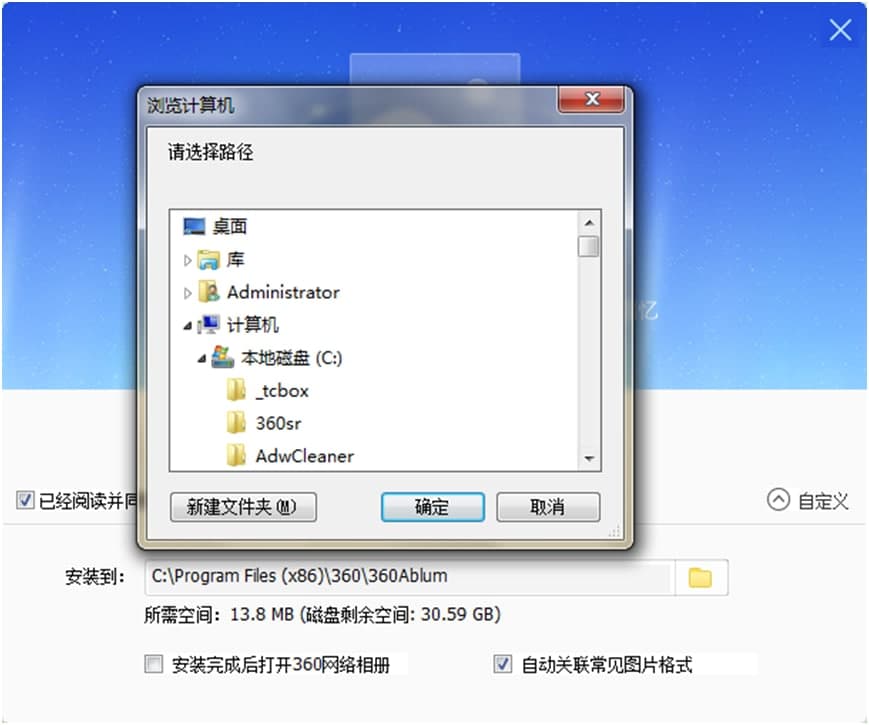
Task: Open the yellow folder browse icon
Action: tap(700, 577)
